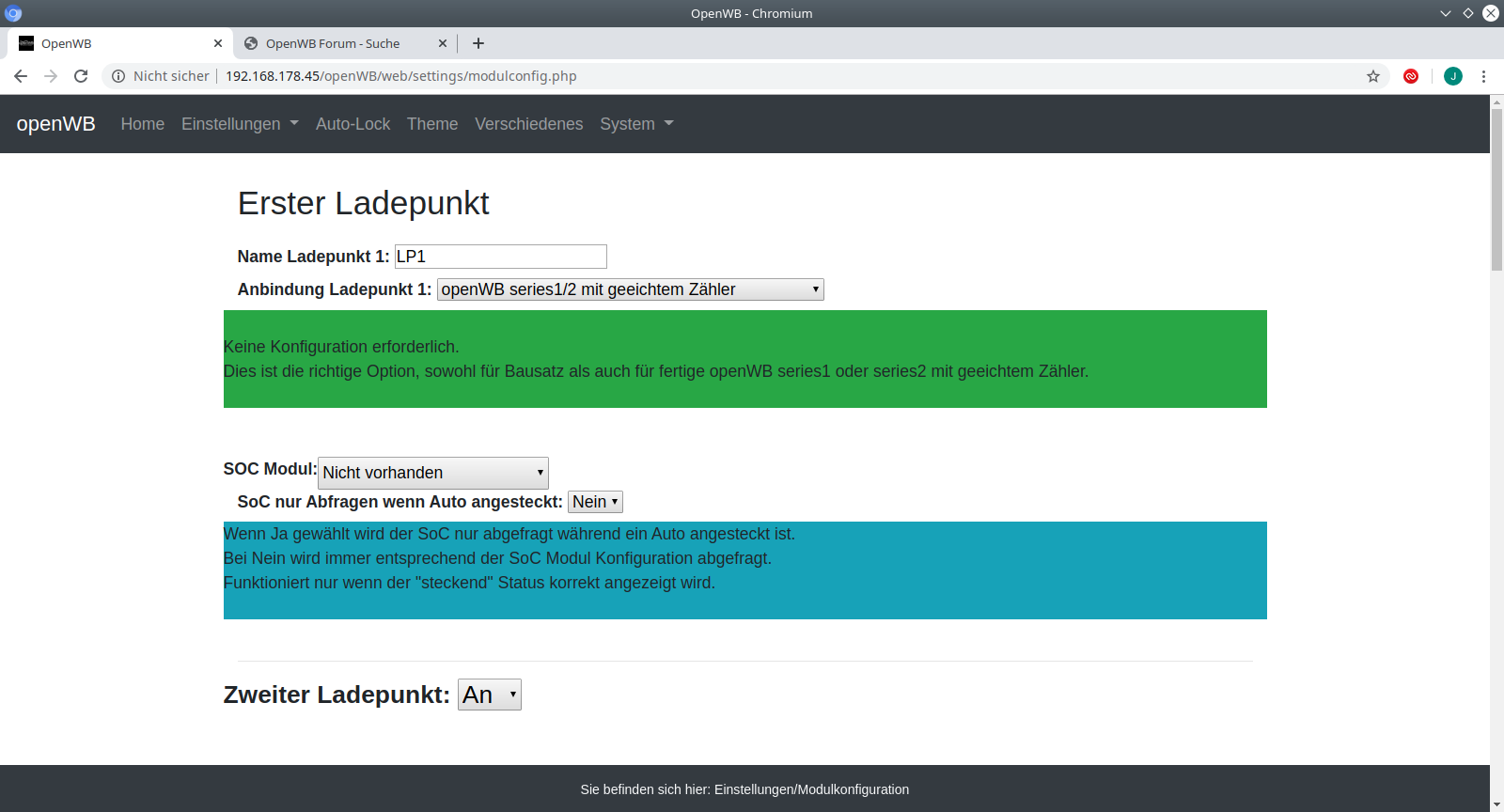Click text Keine Konfiguration erforderlich

tap(341, 347)
